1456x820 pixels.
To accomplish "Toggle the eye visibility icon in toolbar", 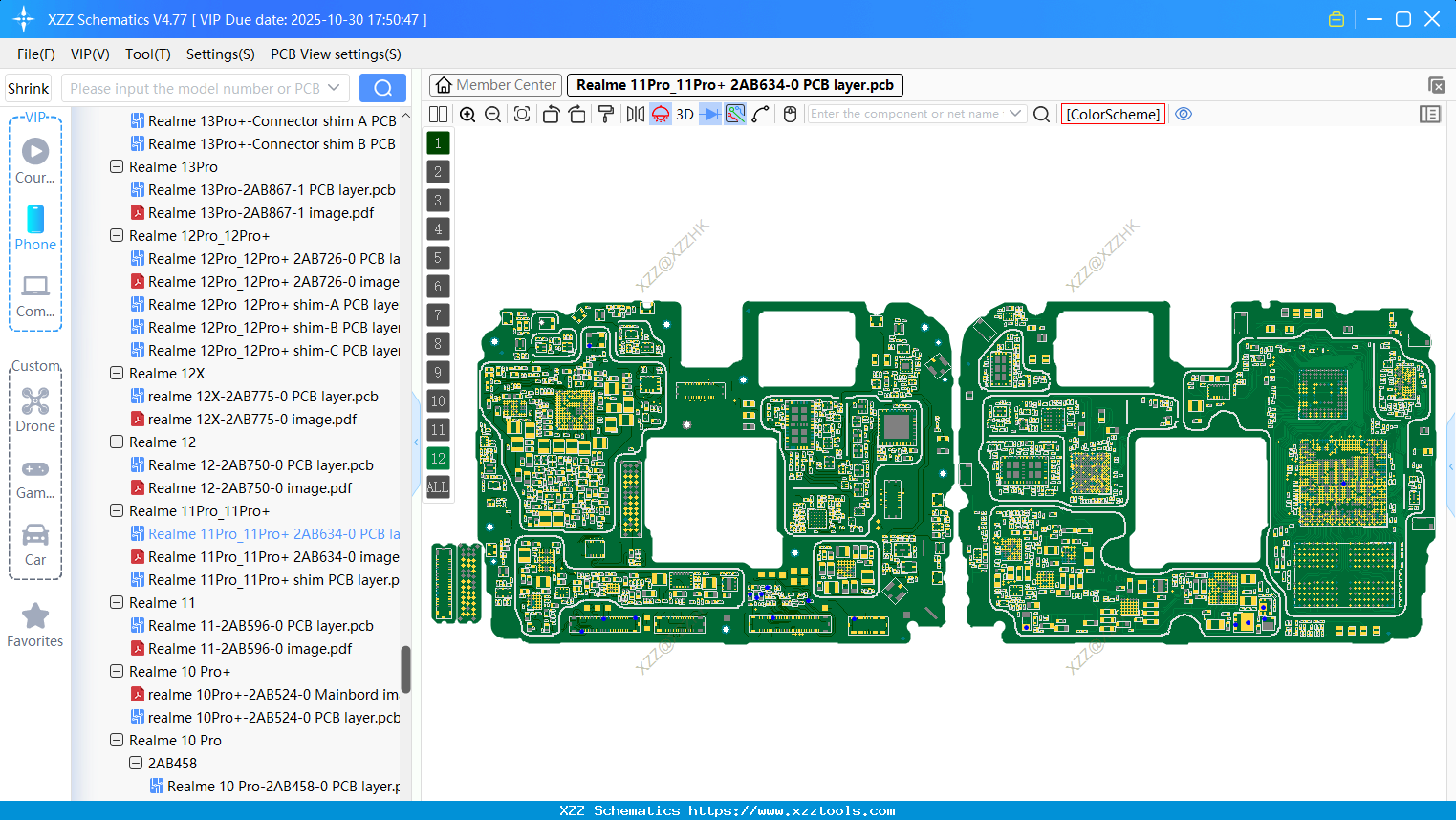I will (x=1184, y=114).
